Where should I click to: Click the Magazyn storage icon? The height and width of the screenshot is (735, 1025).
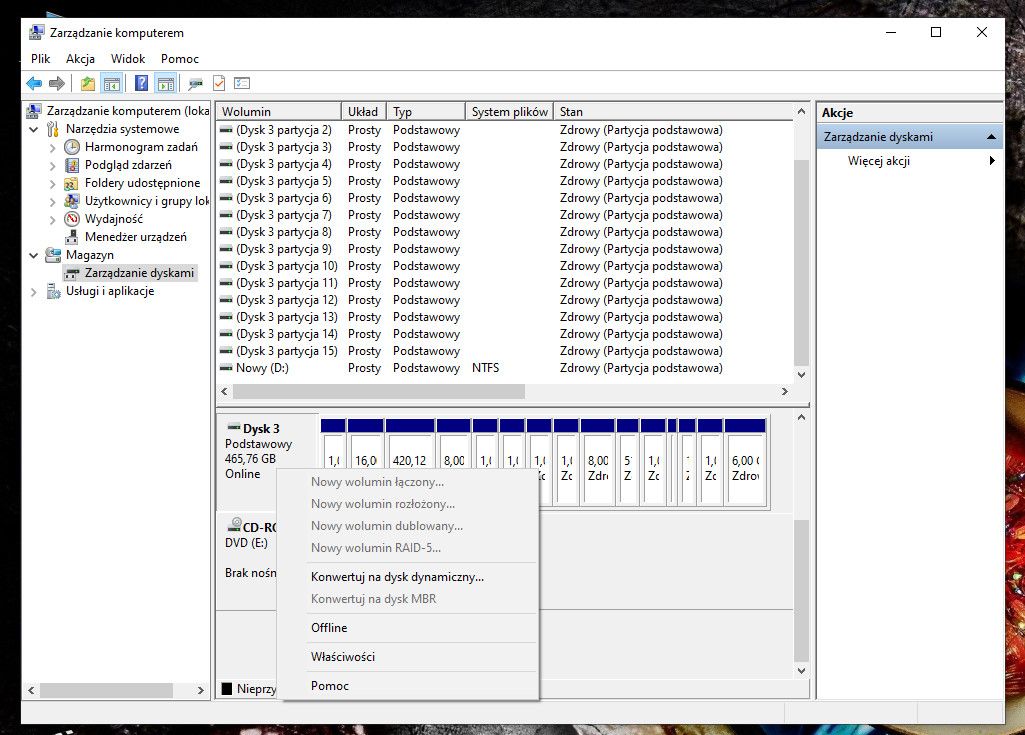[53, 255]
